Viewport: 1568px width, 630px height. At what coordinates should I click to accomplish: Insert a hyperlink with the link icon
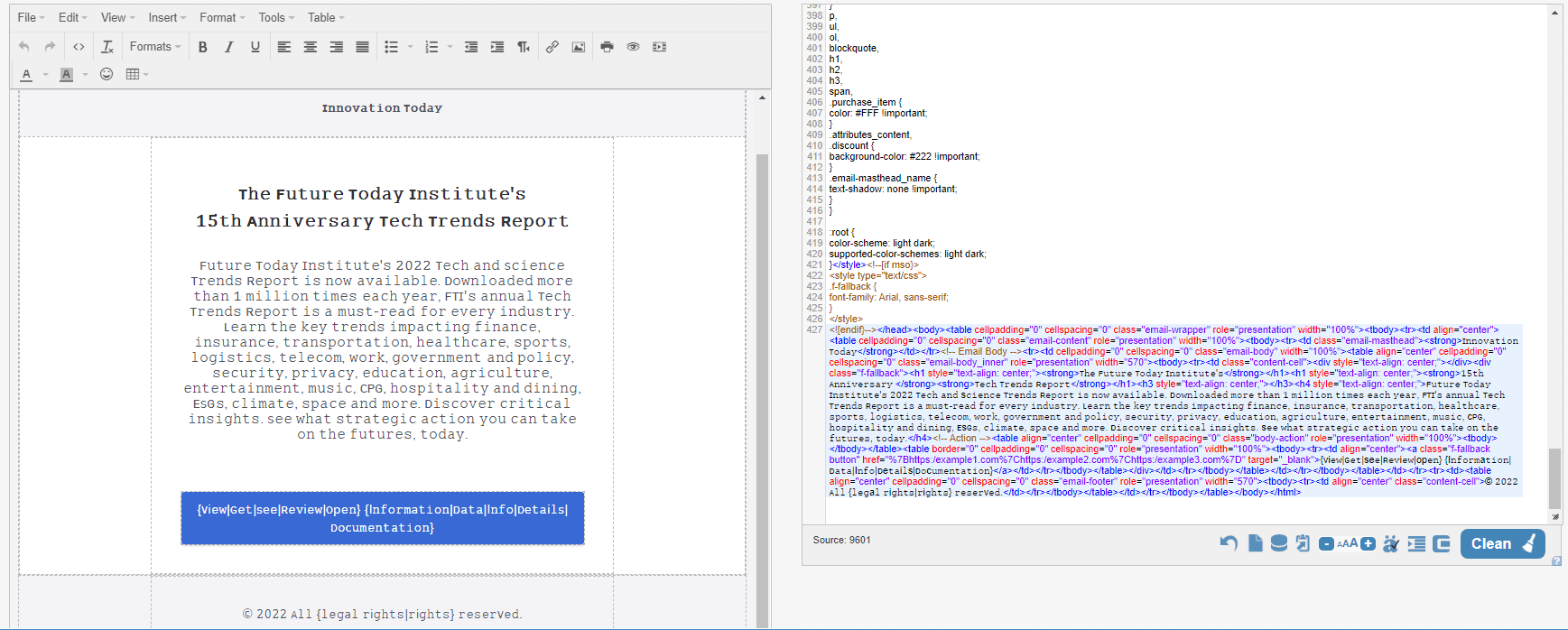click(x=552, y=47)
